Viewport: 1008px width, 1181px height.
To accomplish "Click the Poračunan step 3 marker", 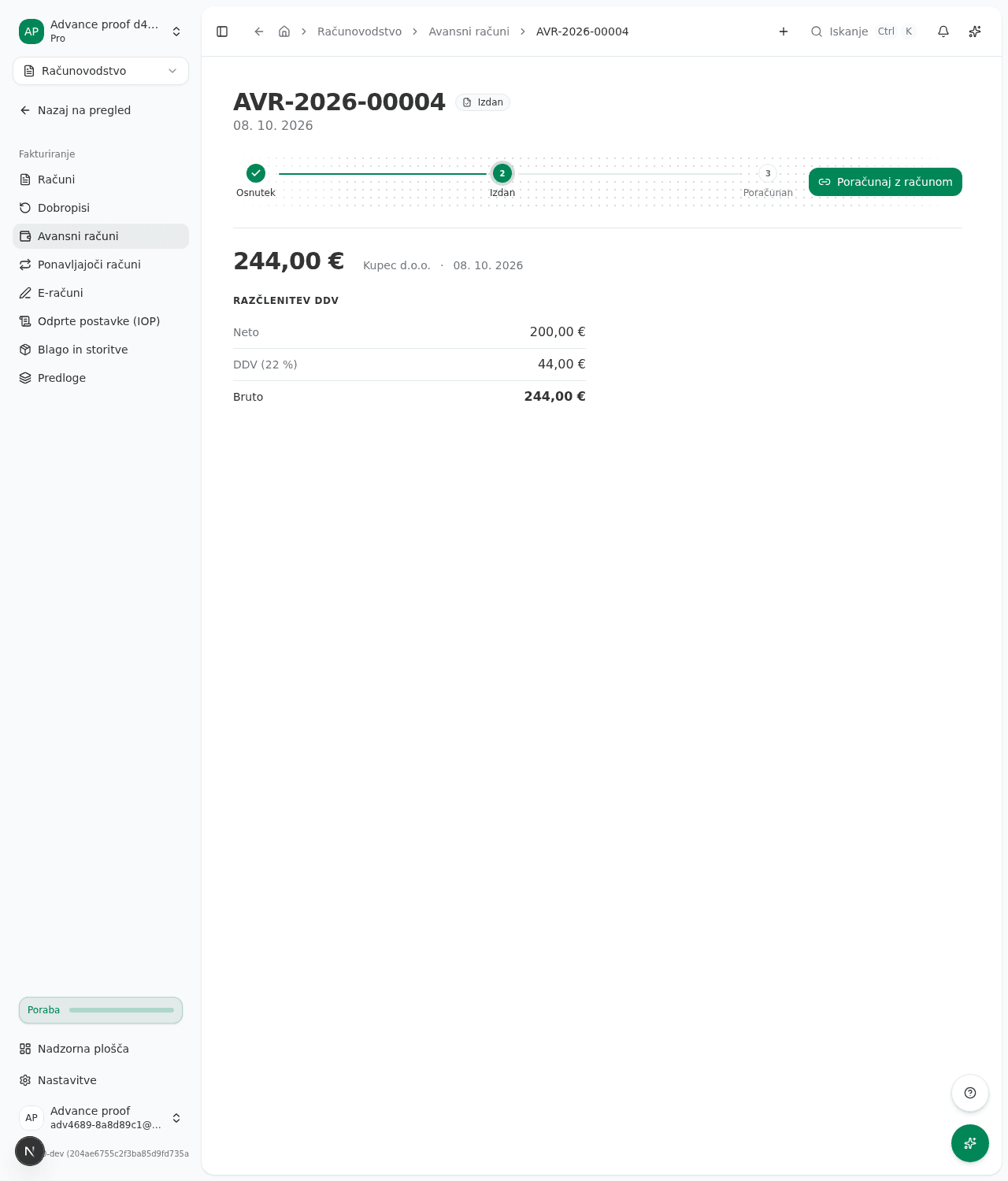I will 768,173.
